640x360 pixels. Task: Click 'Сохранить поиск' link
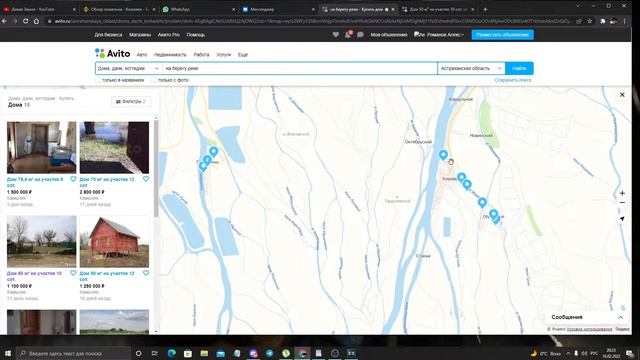click(513, 80)
